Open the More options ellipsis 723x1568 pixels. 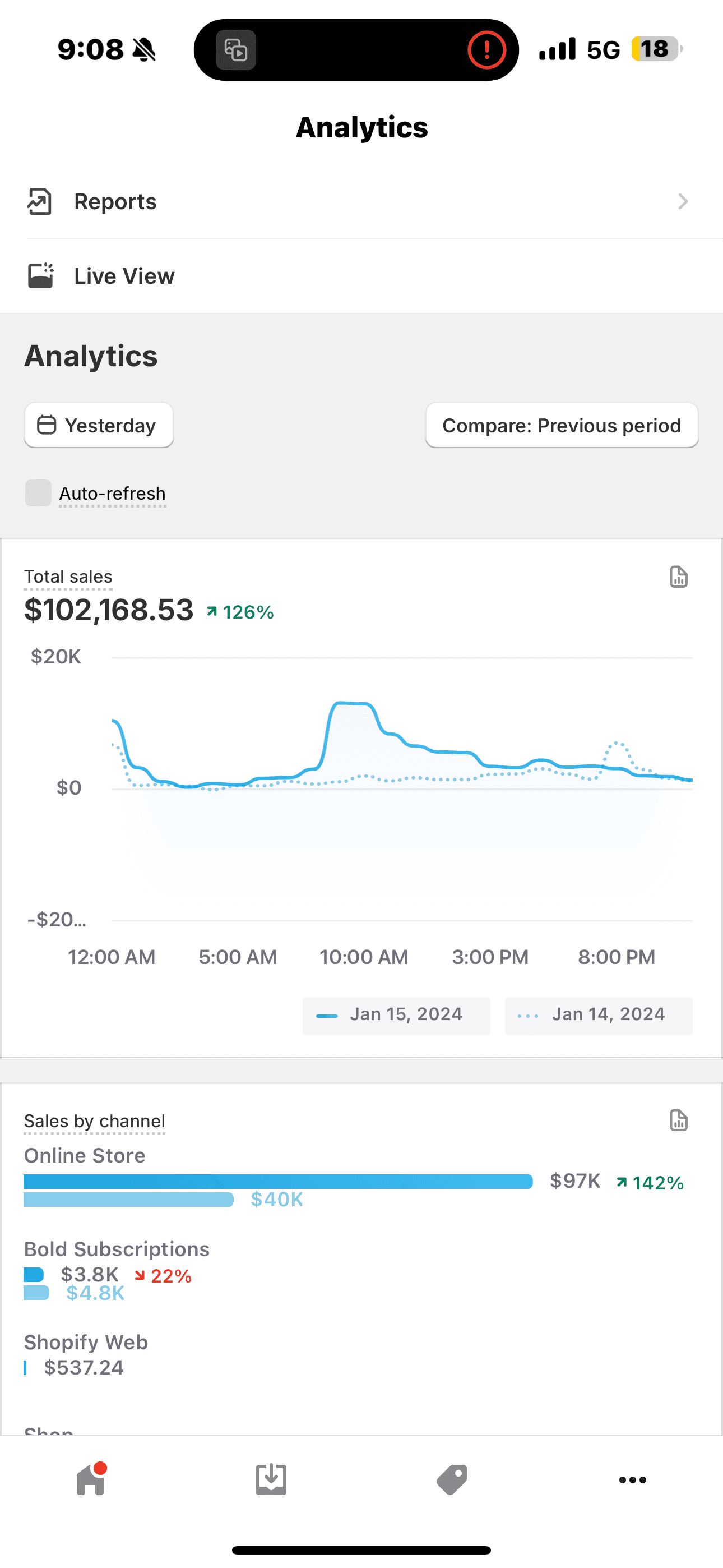click(632, 1480)
